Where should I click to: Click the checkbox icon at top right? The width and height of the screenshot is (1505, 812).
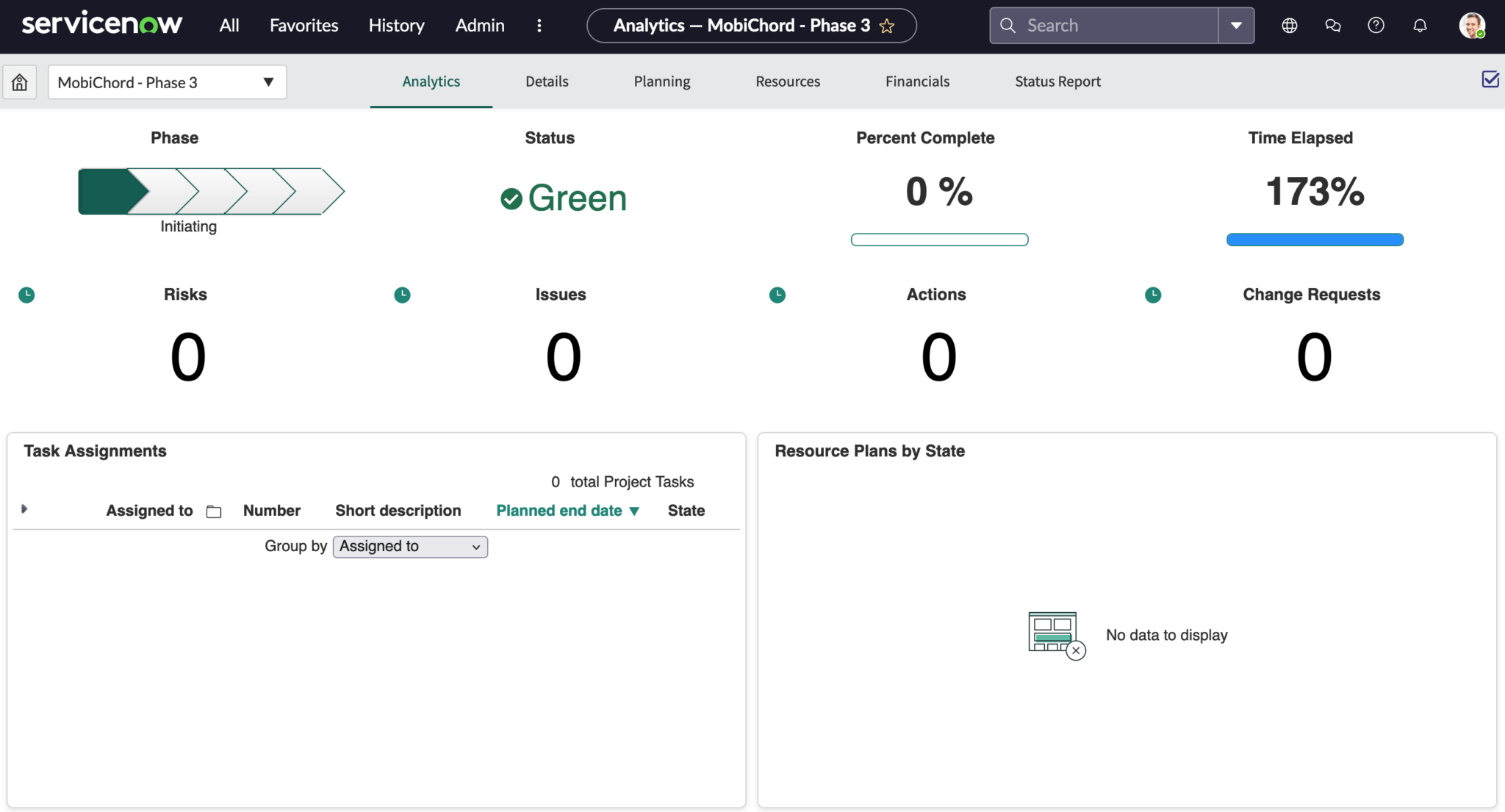[1490, 79]
